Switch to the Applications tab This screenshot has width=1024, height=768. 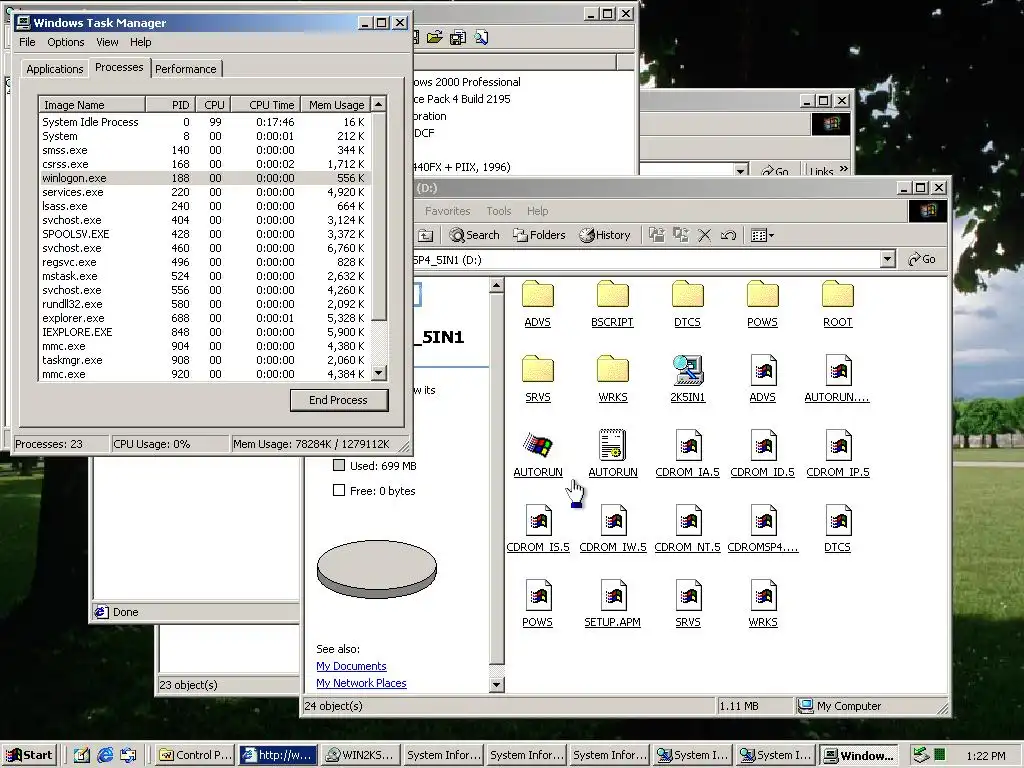(55, 69)
